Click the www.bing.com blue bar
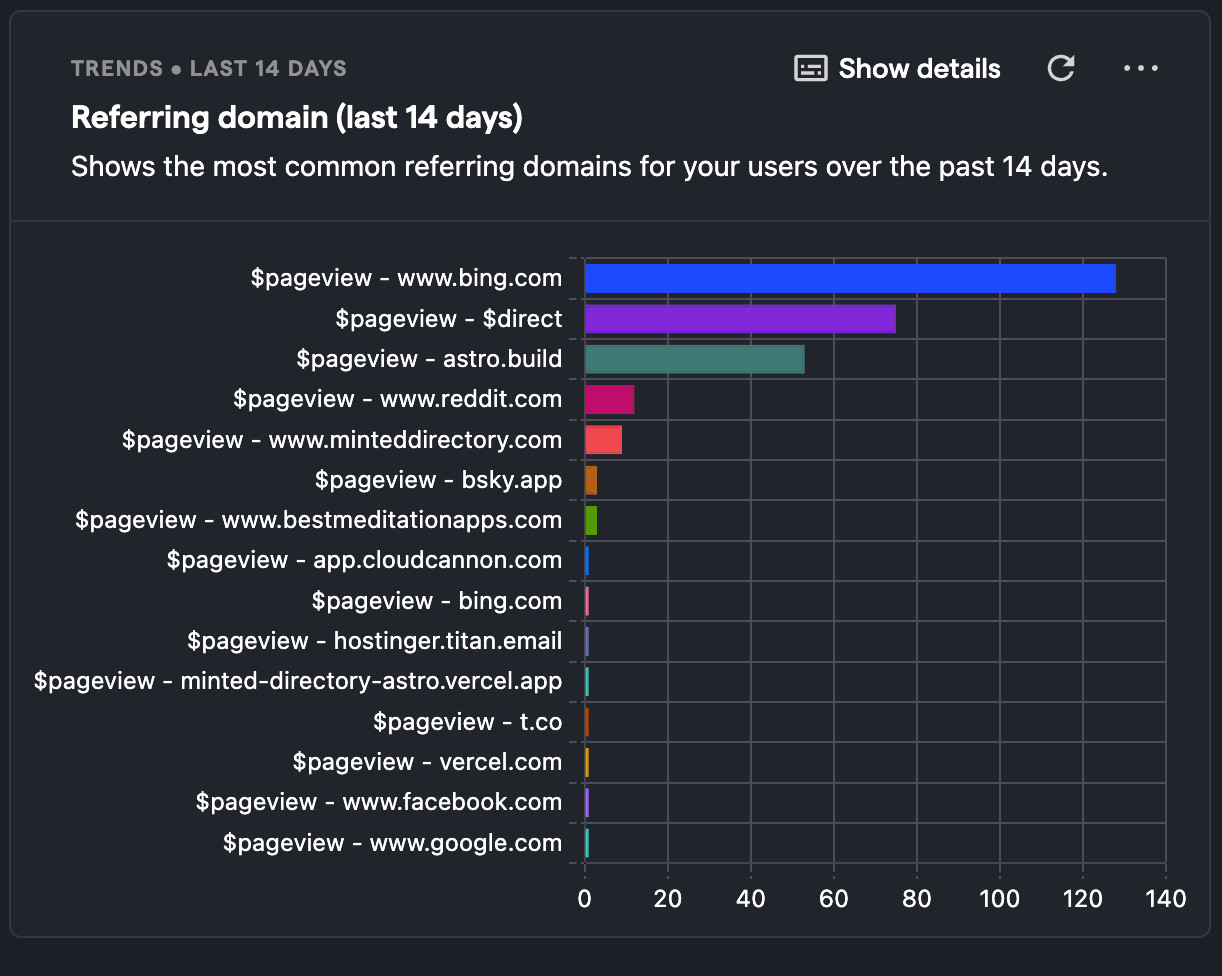 tap(850, 278)
